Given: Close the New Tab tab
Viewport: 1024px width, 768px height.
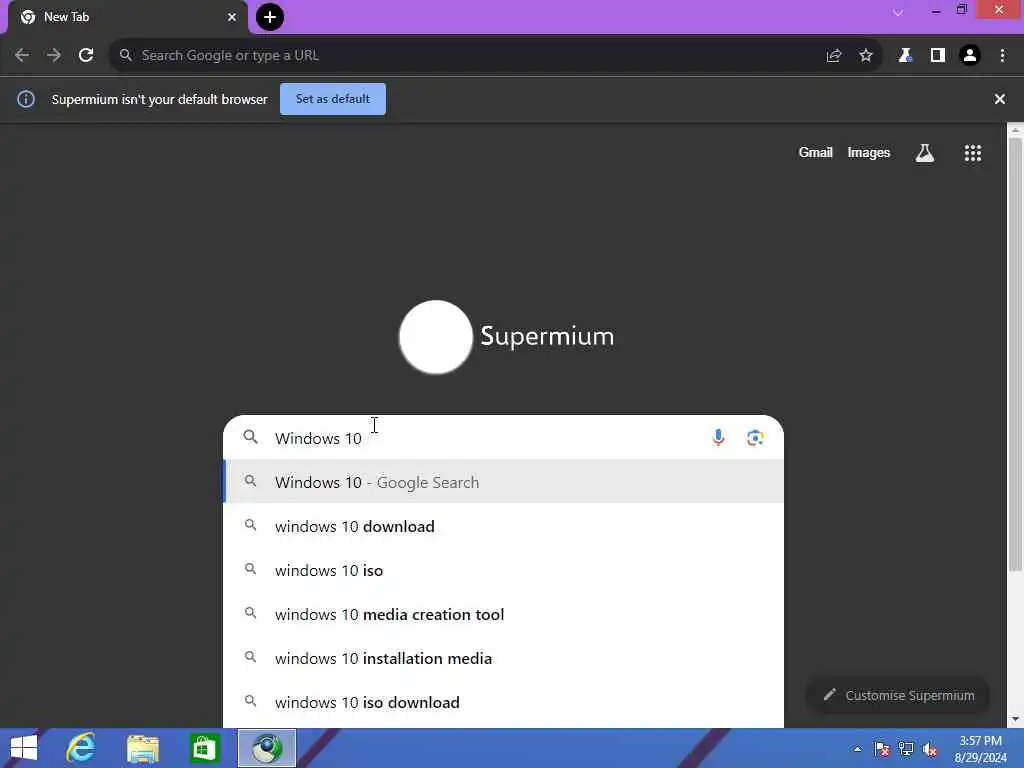Looking at the screenshot, I should tap(232, 17).
